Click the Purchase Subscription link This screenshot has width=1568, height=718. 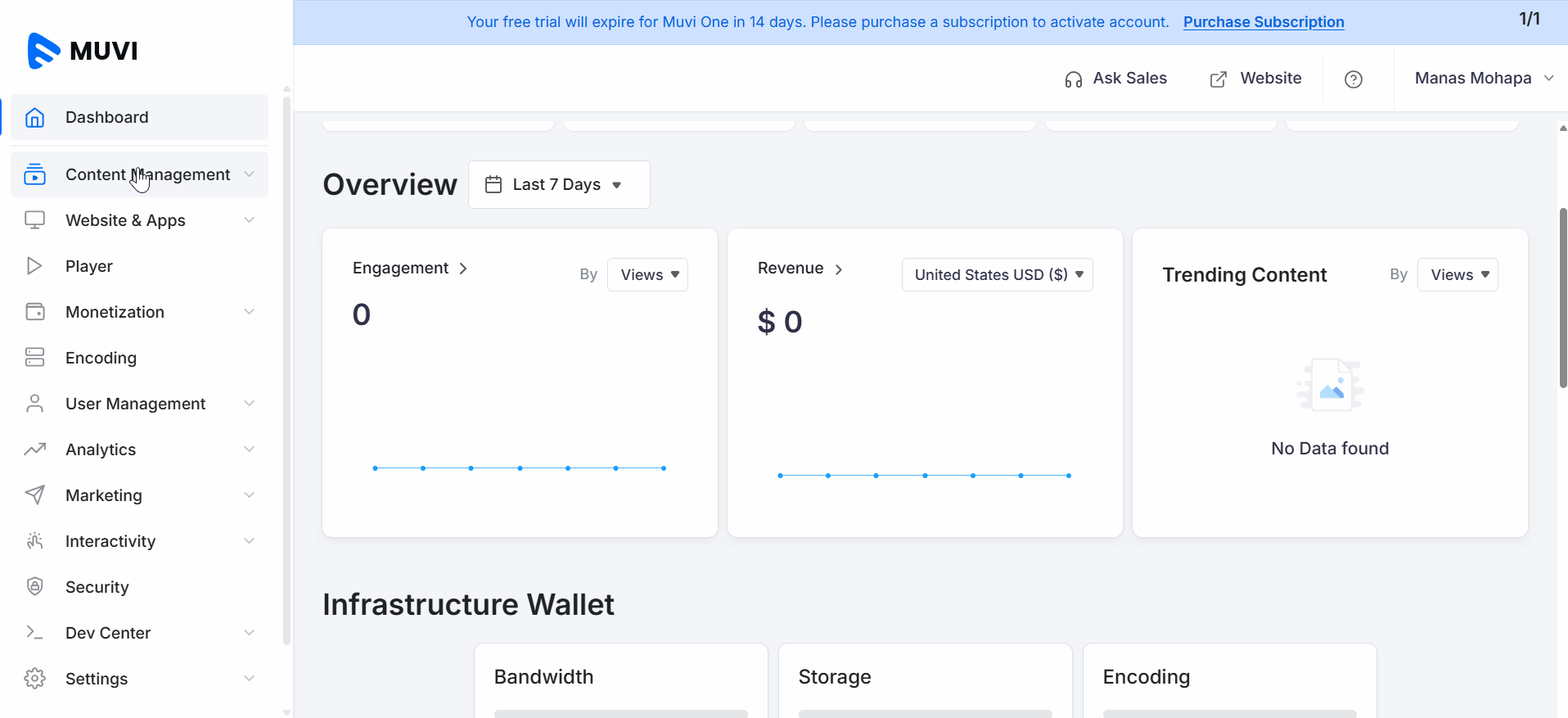1263,22
